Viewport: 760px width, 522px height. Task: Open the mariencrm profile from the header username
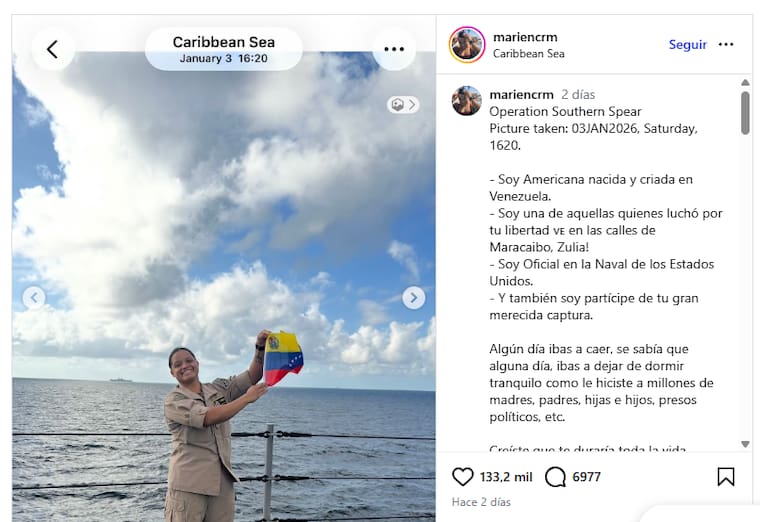tap(525, 37)
